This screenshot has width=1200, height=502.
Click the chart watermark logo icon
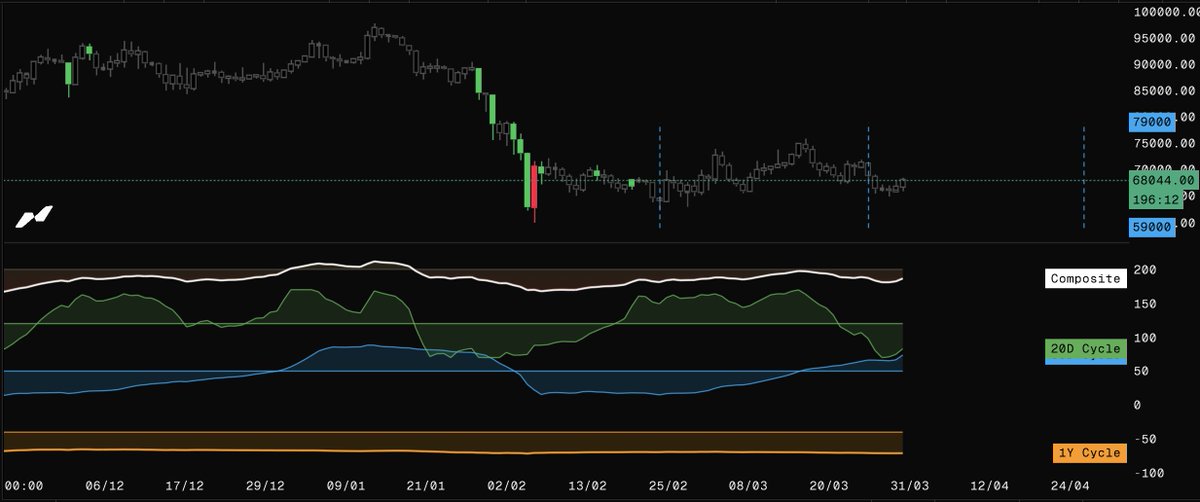(35, 216)
